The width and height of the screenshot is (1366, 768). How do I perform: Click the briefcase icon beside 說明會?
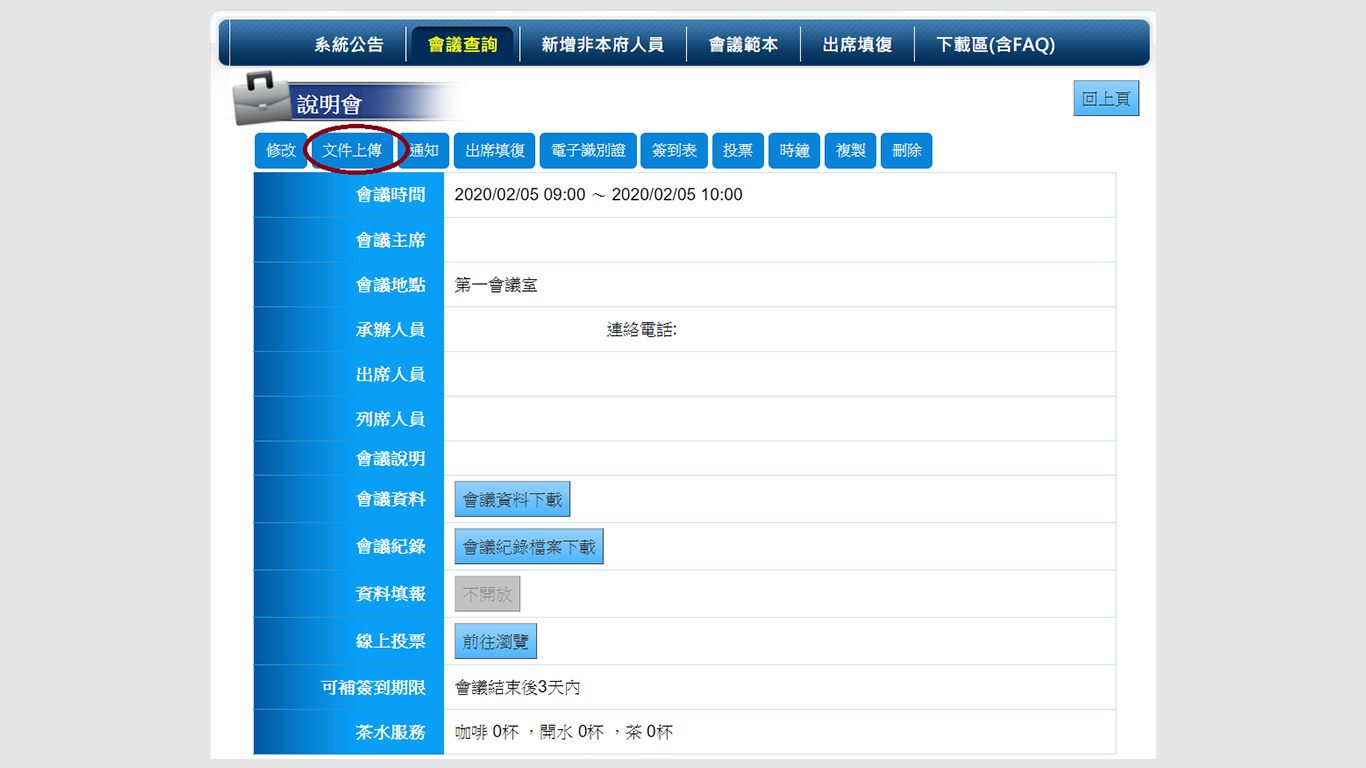click(260, 97)
